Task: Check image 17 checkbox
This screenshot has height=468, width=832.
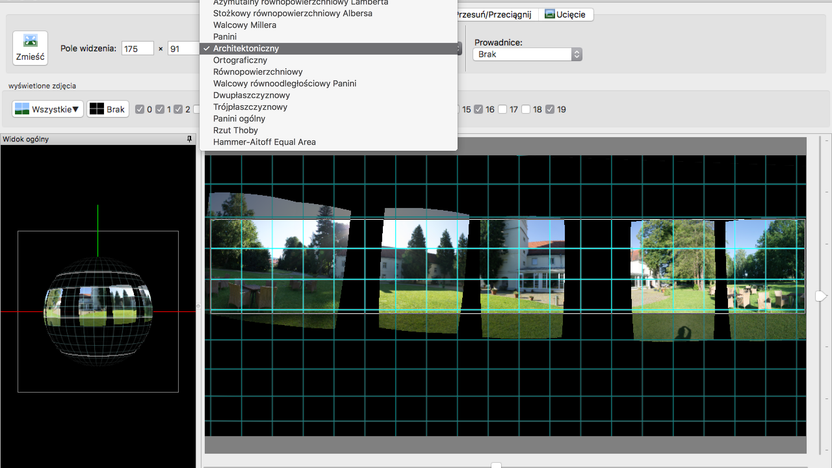Action: (x=502, y=109)
